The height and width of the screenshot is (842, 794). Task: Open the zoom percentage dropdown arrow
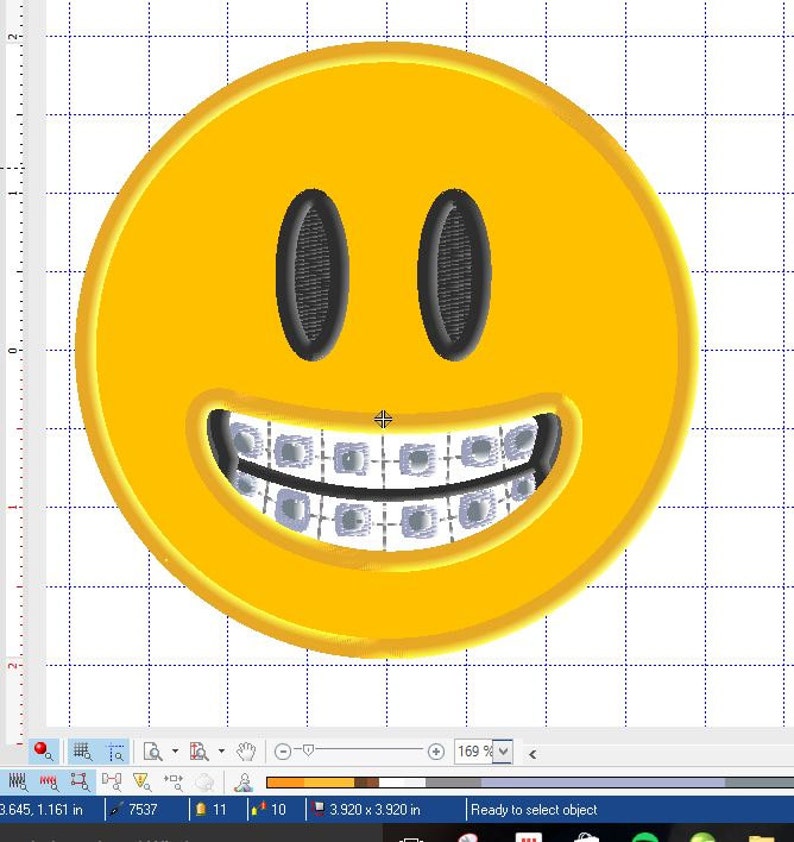[503, 751]
